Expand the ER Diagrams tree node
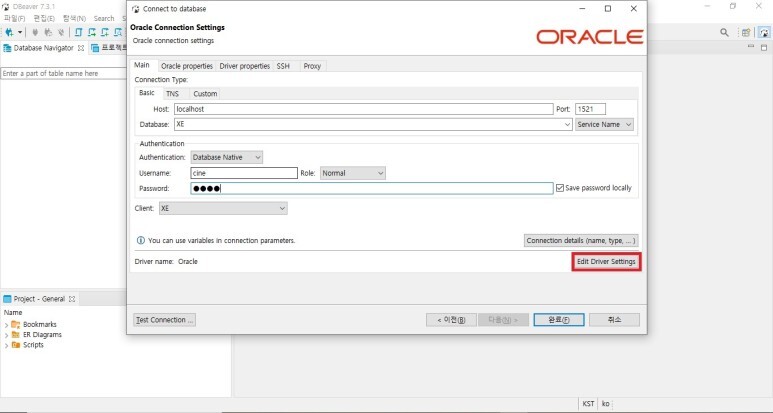 6,335
